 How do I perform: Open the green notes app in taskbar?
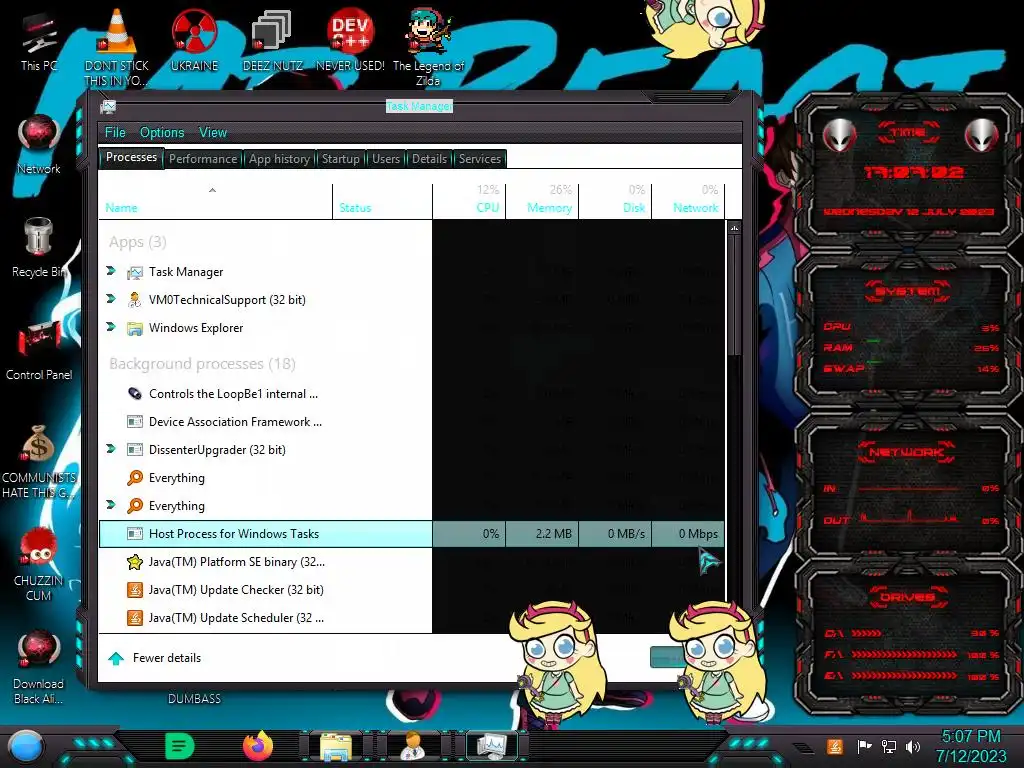(180, 746)
